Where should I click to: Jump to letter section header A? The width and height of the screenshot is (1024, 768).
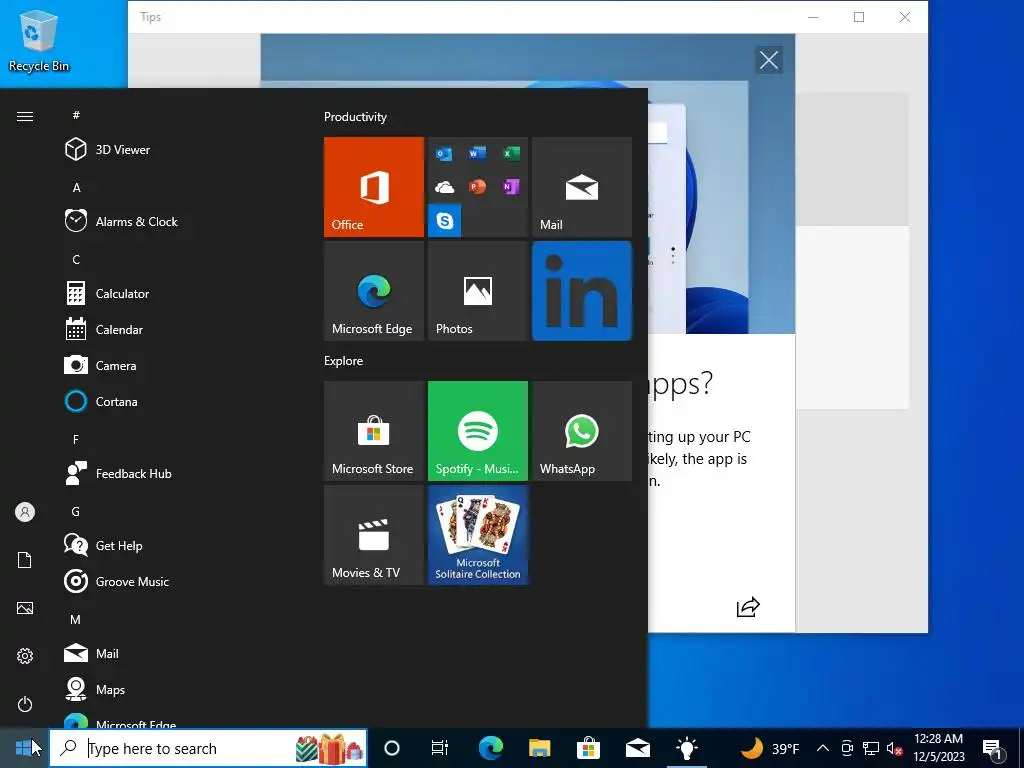[76, 187]
